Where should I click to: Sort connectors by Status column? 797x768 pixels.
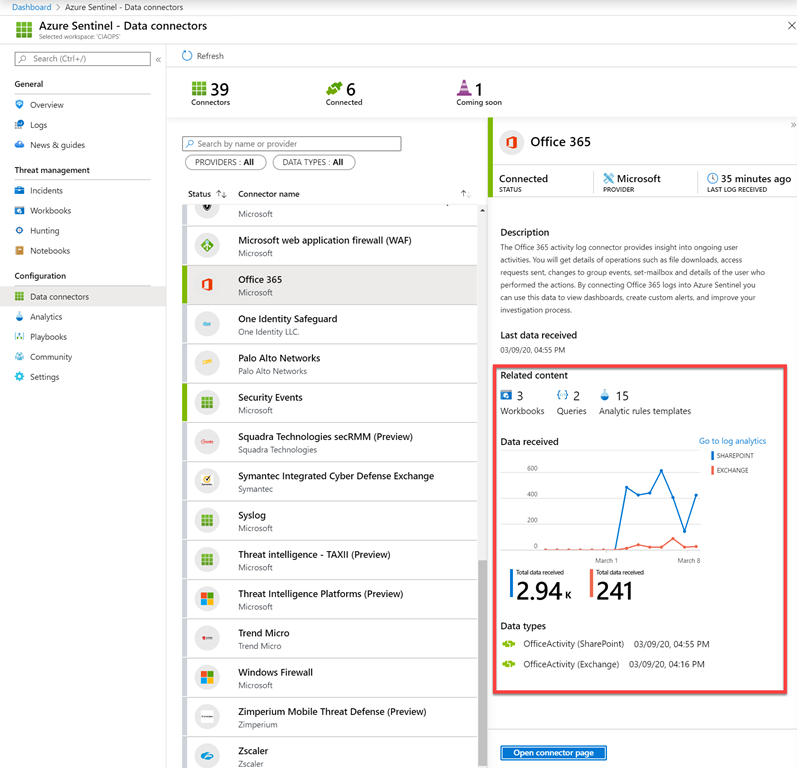208,194
